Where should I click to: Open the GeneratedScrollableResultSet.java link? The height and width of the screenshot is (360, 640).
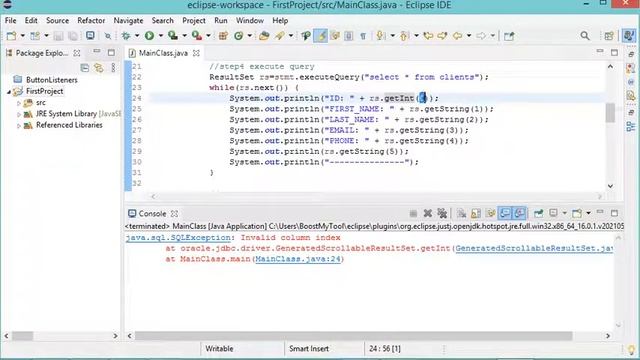coord(534,248)
